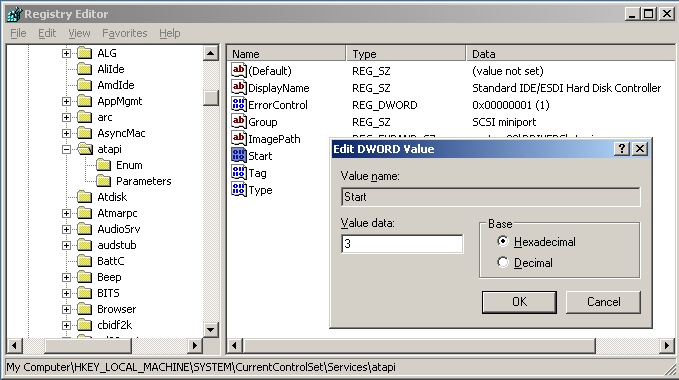This screenshot has height=380, width=679.
Task: Click the Atdisk folder icon
Action: pyautogui.click(x=84, y=197)
